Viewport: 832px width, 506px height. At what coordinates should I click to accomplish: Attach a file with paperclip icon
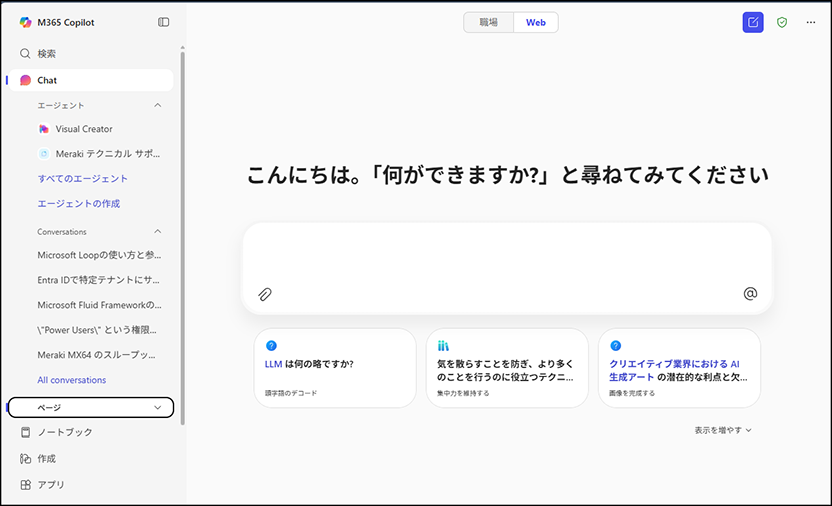pos(265,294)
